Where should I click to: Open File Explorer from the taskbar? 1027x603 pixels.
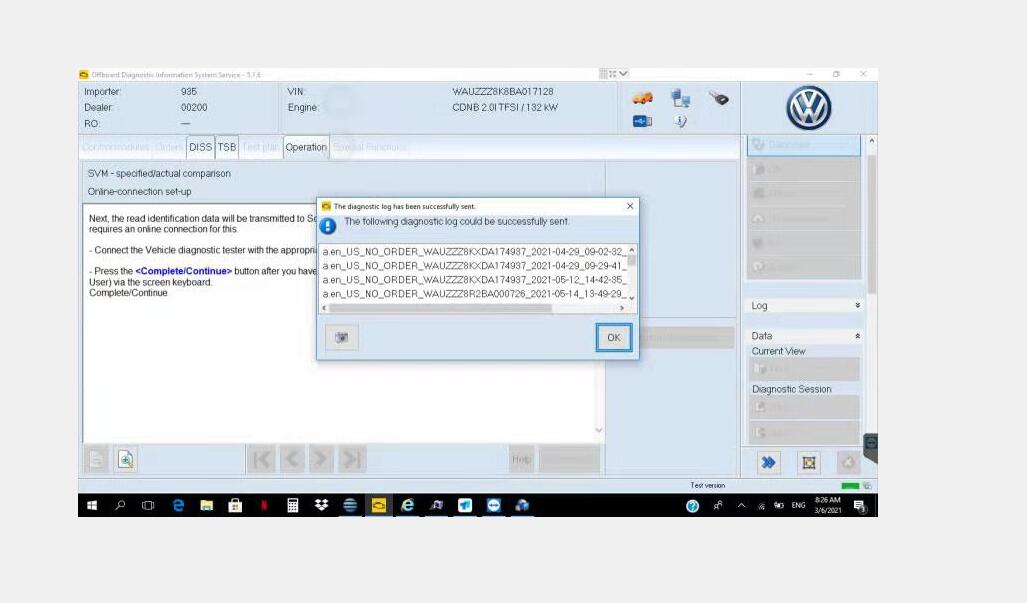coord(206,505)
